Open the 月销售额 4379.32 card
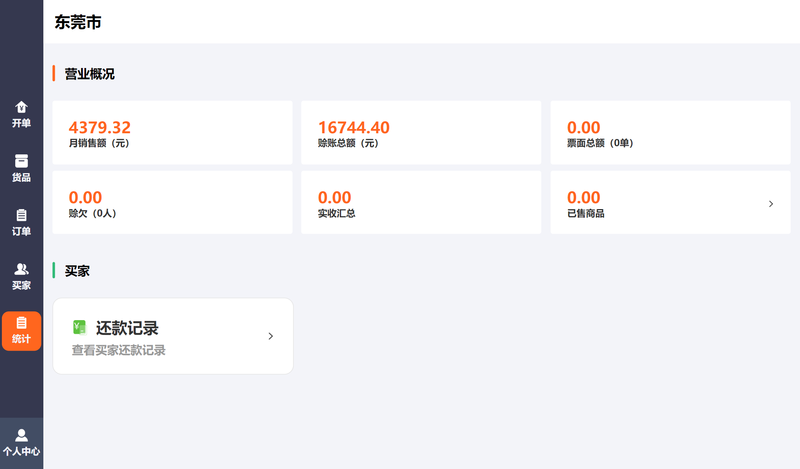The image size is (800, 469). click(172, 132)
